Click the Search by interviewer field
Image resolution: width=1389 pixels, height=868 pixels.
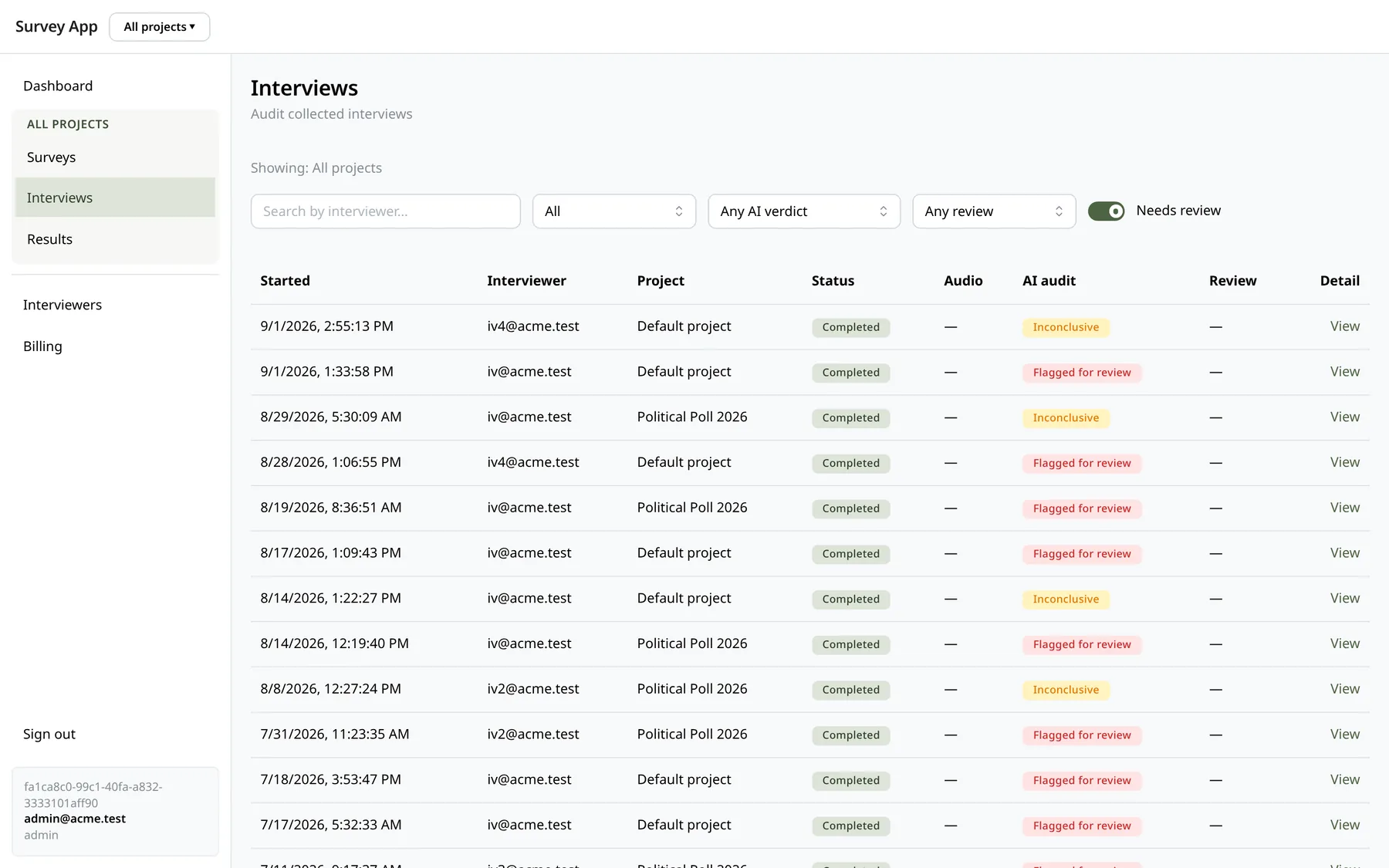click(386, 211)
